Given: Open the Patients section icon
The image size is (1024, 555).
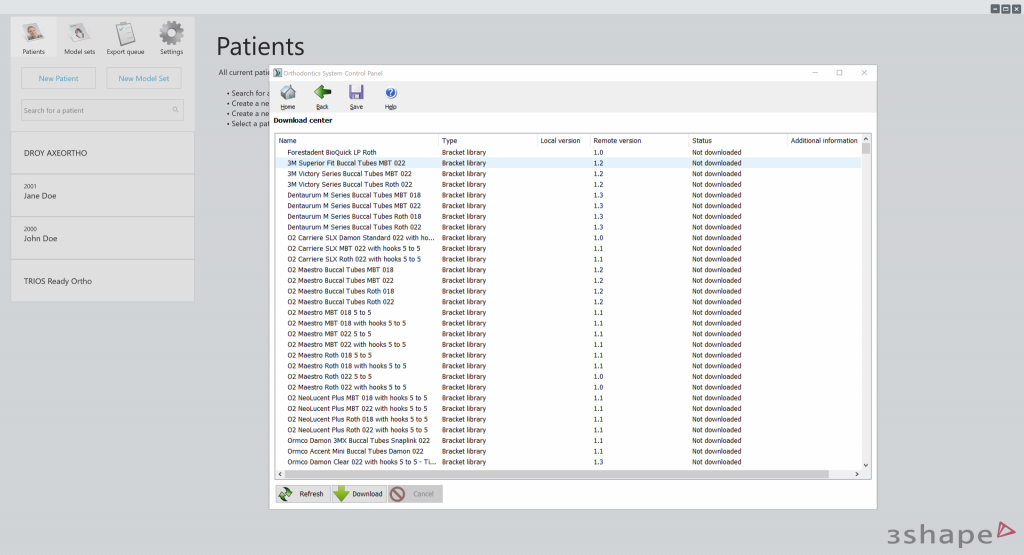Looking at the screenshot, I should [34, 37].
